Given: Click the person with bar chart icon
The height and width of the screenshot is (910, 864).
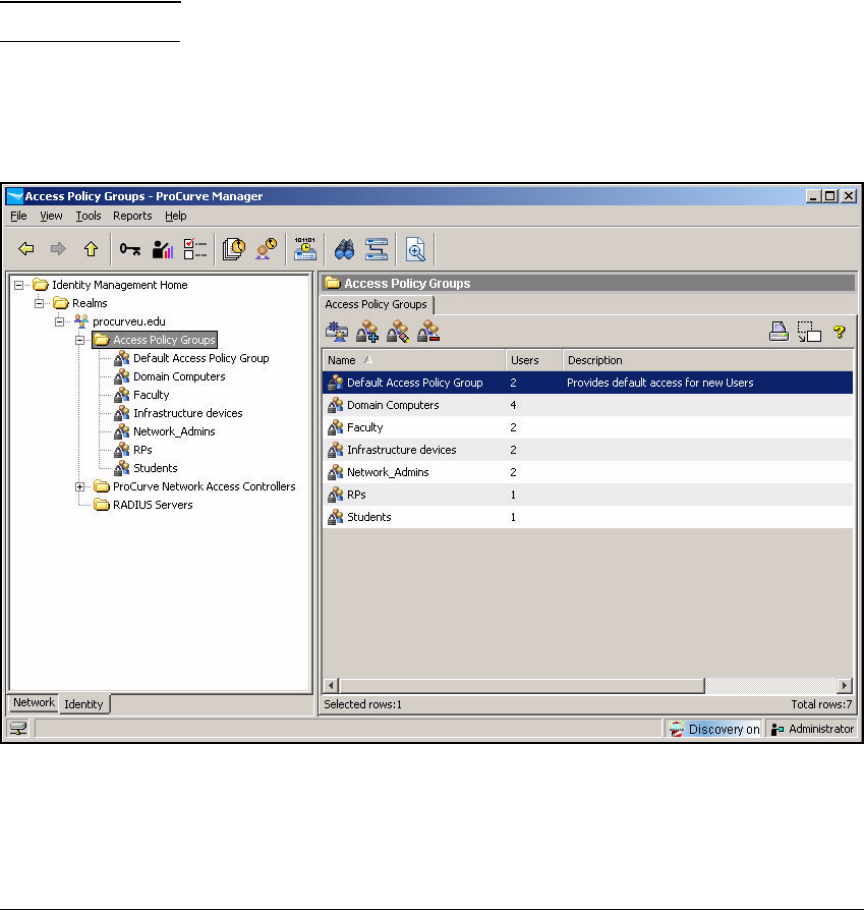Looking at the screenshot, I should click(162, 250).
